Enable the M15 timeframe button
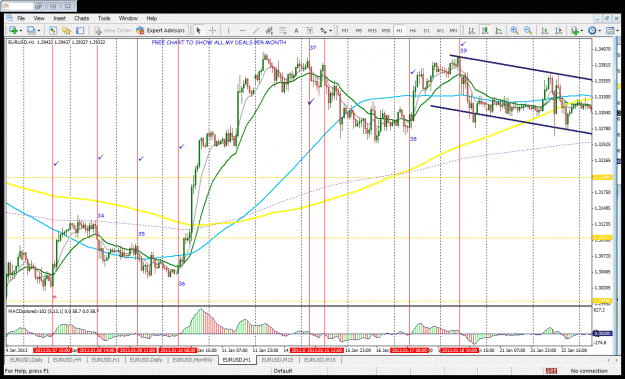 click(x=372, y=30)
